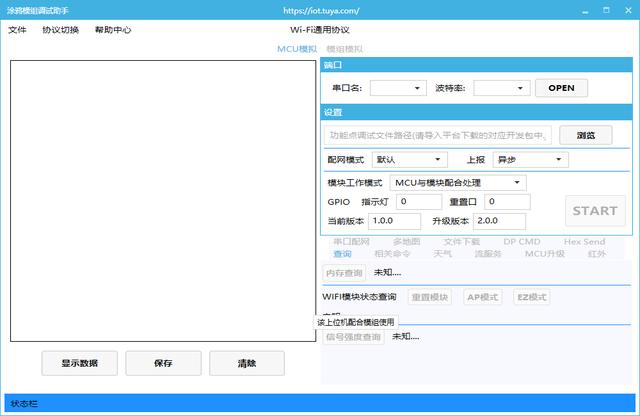Switch to the MCU模拟 tab

(297, 49)
